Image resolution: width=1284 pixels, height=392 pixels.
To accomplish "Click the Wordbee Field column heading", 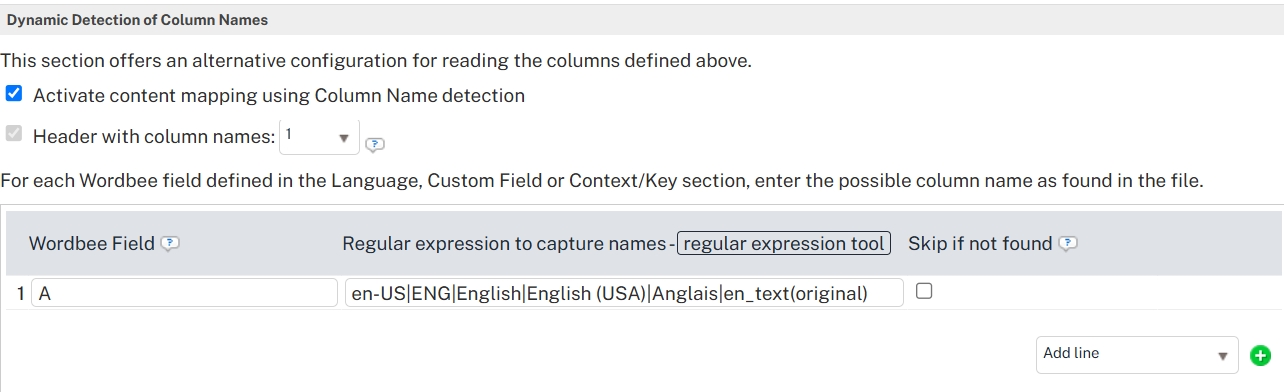I will point(92,244).
